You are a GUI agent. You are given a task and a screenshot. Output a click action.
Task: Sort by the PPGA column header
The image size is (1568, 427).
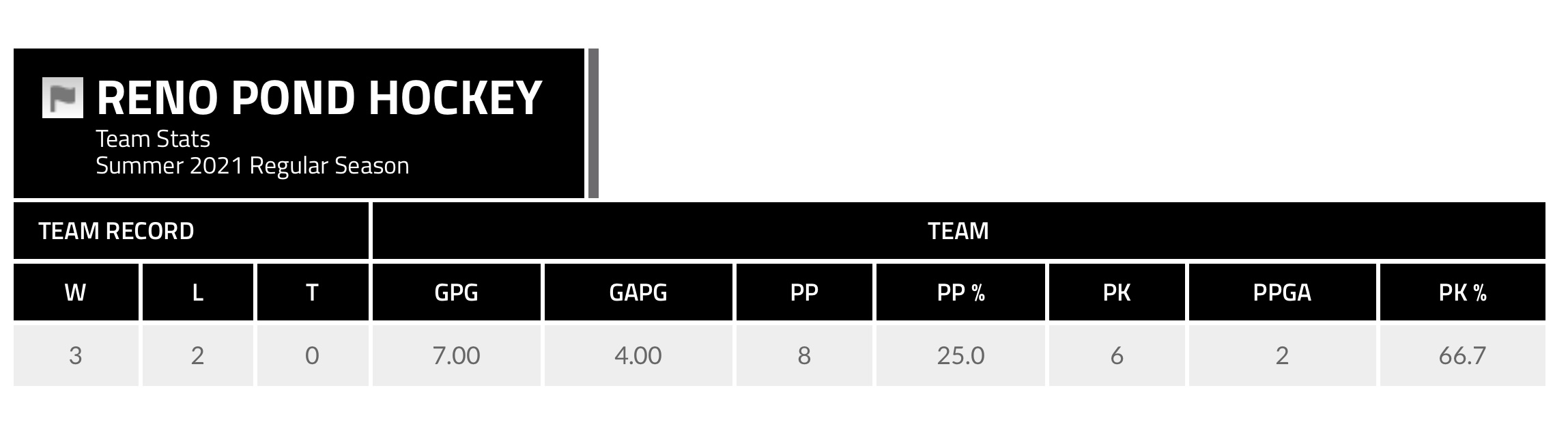click(x=1282, y=292)
